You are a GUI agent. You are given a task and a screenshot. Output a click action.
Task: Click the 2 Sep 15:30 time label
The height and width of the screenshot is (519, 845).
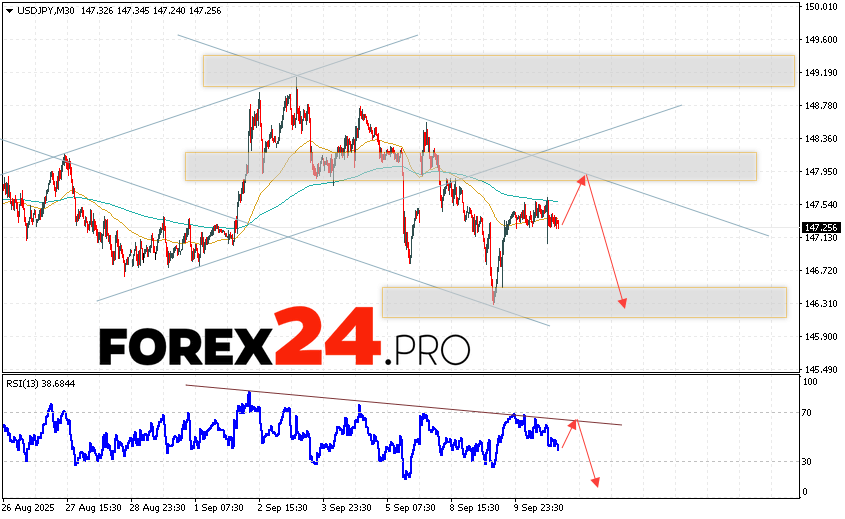283,508
